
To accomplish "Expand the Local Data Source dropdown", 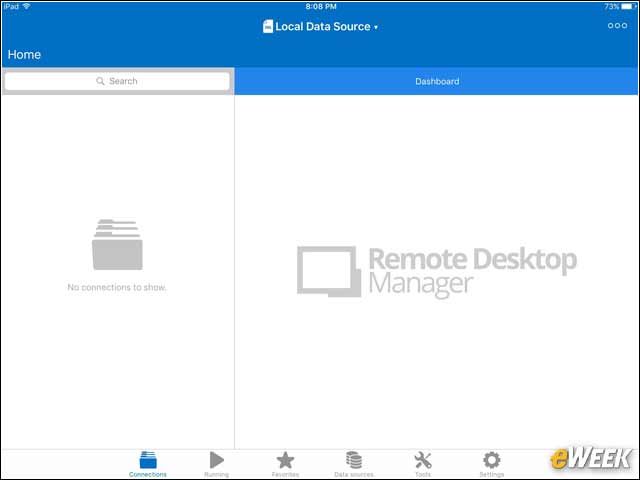I will point(321,27).
